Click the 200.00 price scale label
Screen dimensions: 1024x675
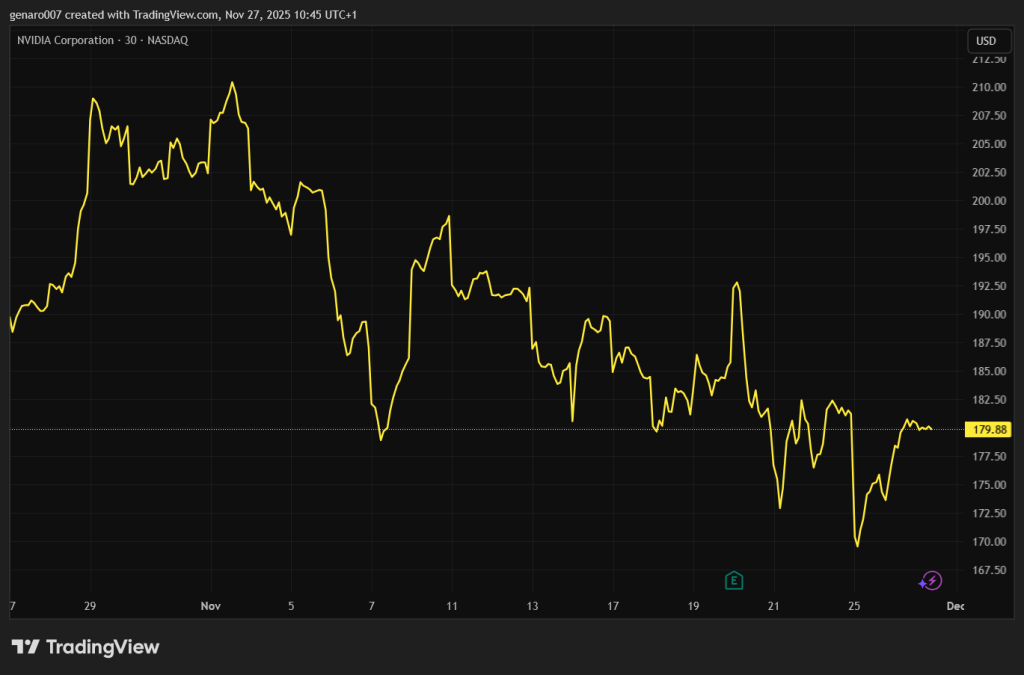point(988,201)
